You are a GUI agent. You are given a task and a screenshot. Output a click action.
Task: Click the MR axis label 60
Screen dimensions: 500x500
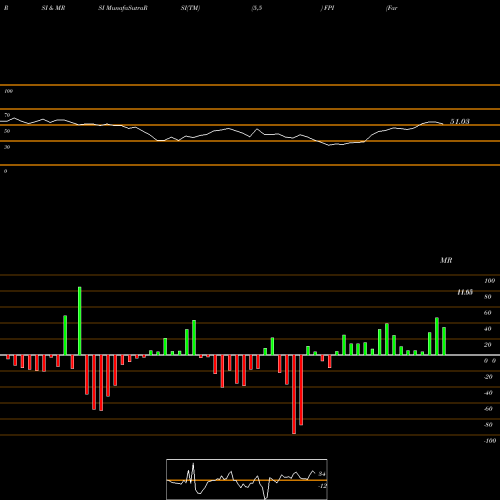(x=488, y=313)
